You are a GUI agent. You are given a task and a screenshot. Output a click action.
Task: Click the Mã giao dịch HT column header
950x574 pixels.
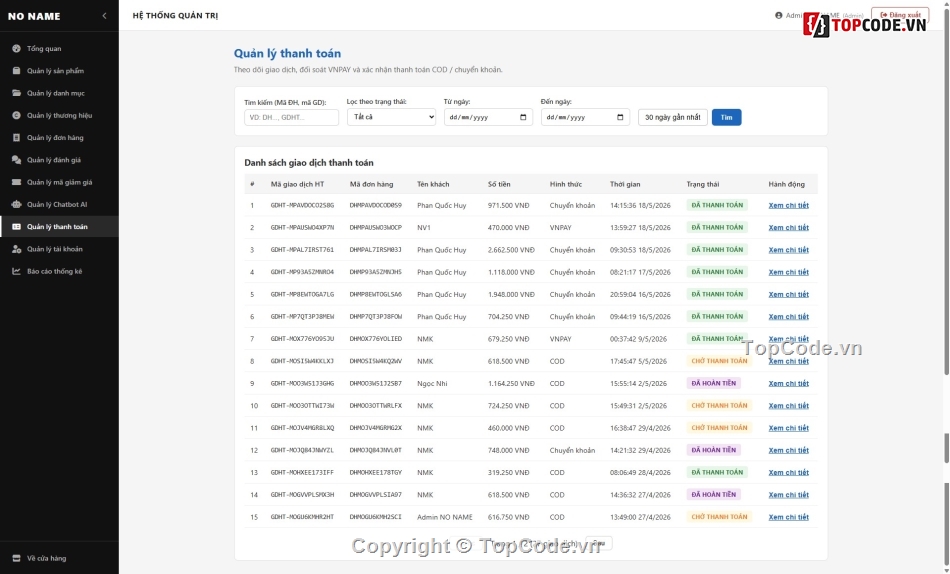[297, 184]
